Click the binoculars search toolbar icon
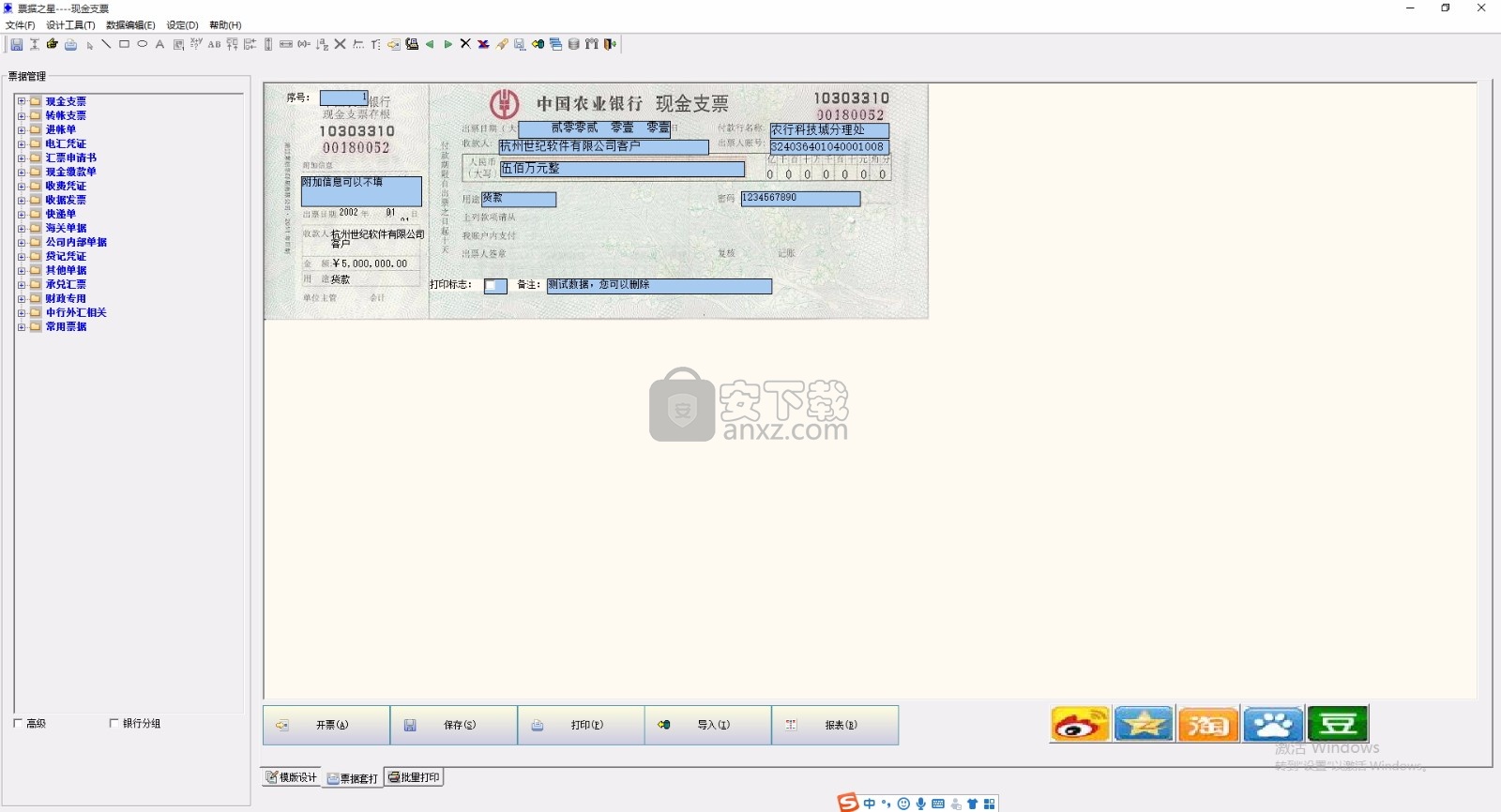The width and height of the screenshot is (1501, 812). (x=591, y=44)
